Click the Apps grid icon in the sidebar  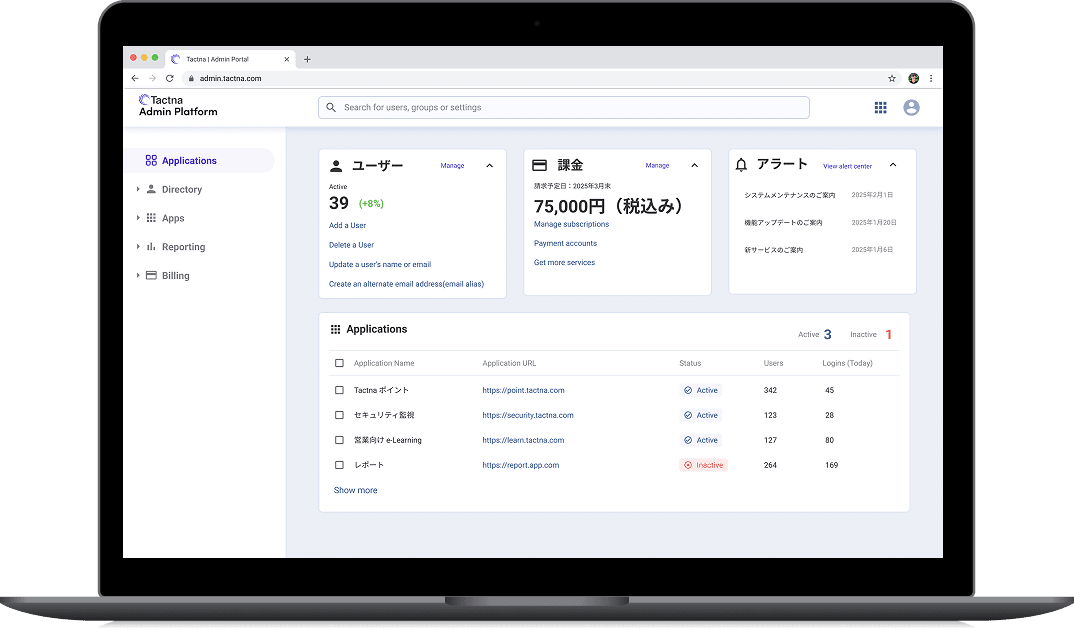coord(151,218)
